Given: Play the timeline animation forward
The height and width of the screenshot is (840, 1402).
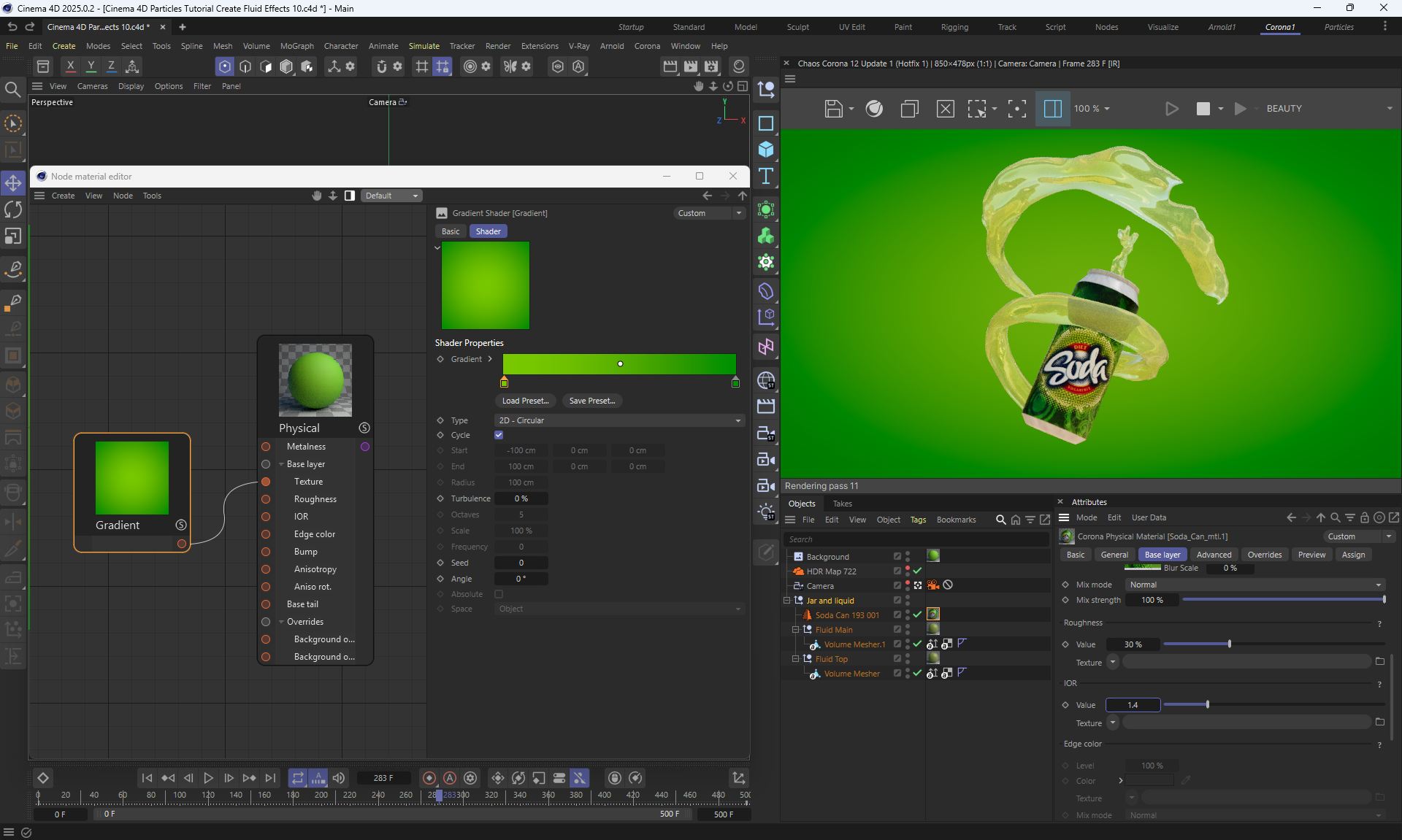Looking at the screenshot, I should pyautogui.click(x=208, y=778).
